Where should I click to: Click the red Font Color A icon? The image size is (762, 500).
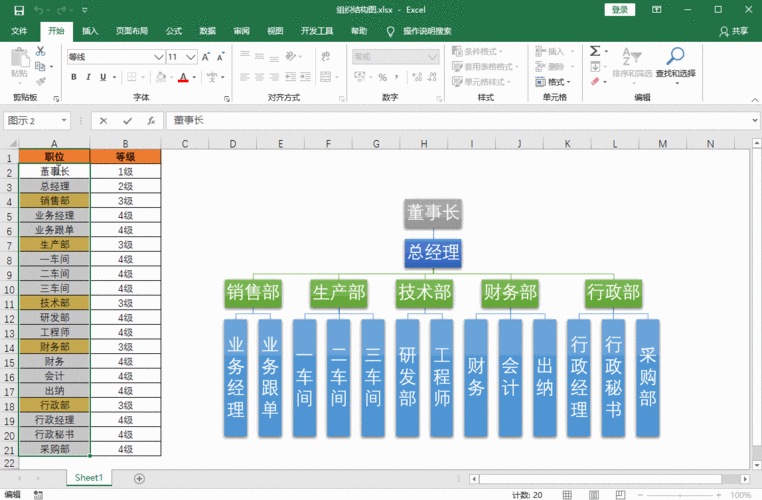point(183,77)
